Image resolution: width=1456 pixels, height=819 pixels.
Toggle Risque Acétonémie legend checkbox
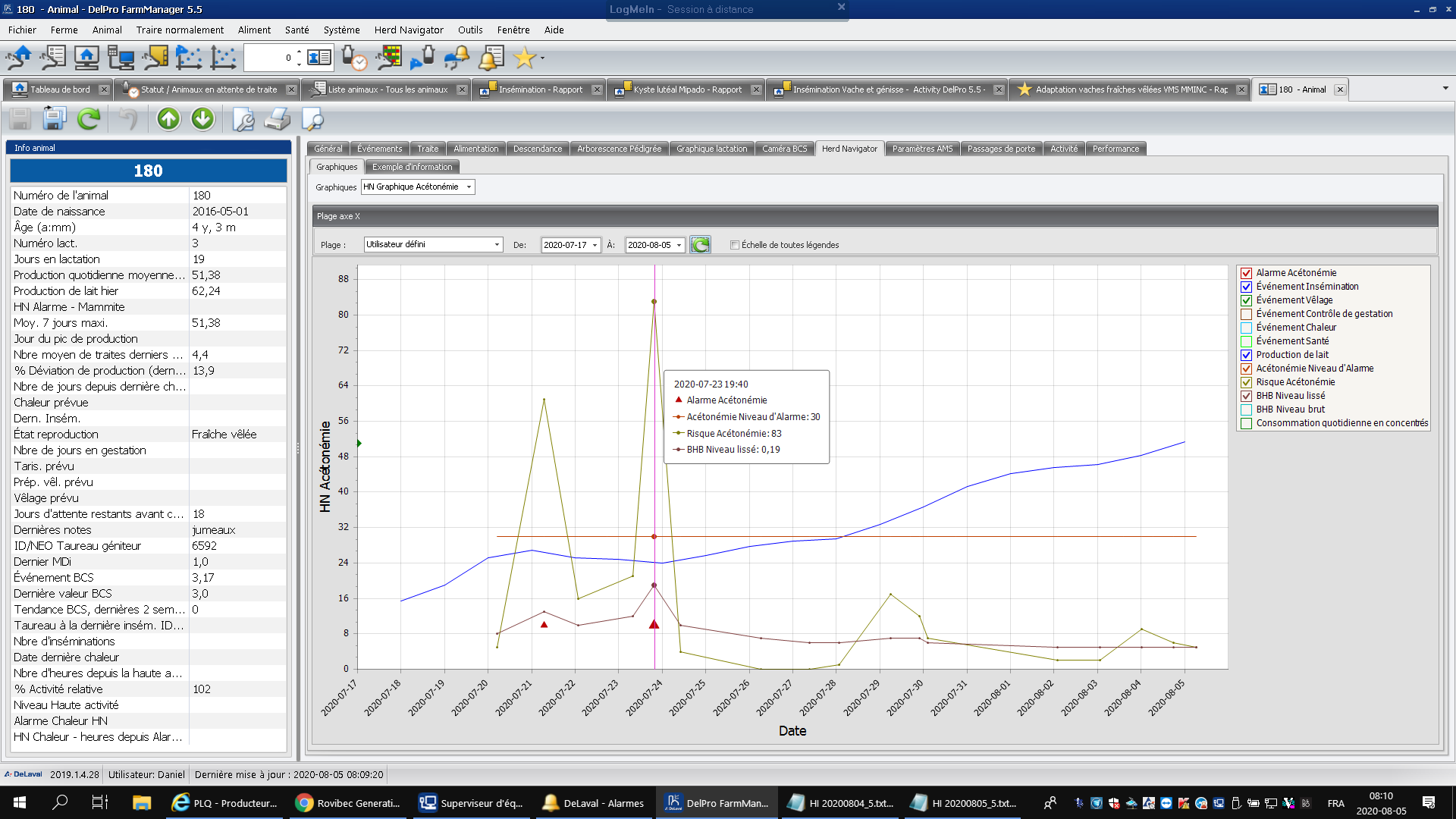pyautogui.click(x=1246, y=382)
